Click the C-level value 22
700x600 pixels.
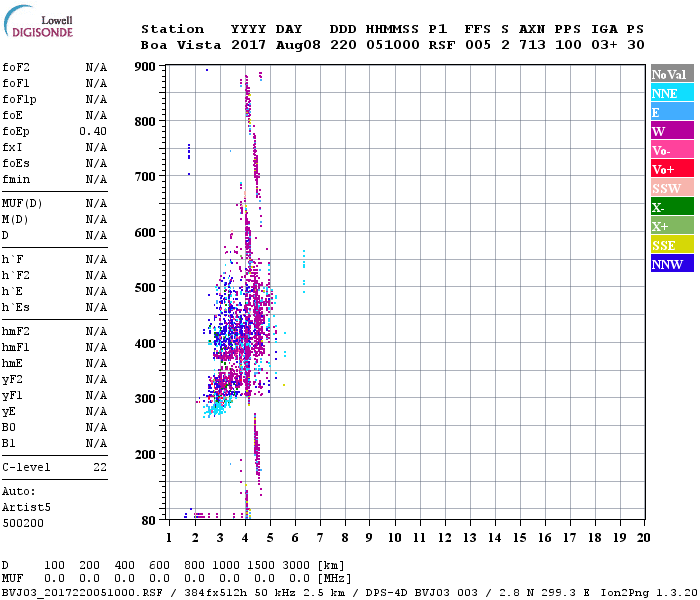click(100, 467)
